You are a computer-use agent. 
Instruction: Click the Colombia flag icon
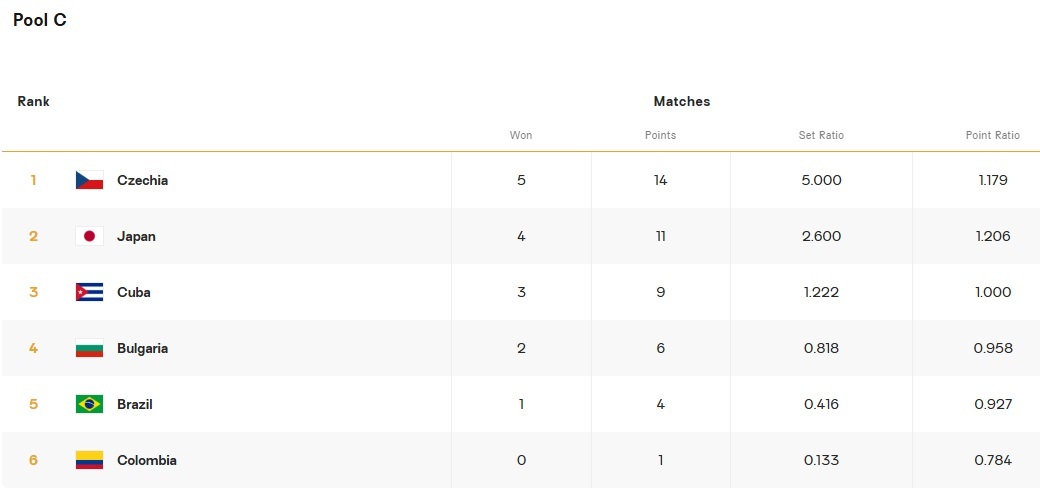pos(89,460)
